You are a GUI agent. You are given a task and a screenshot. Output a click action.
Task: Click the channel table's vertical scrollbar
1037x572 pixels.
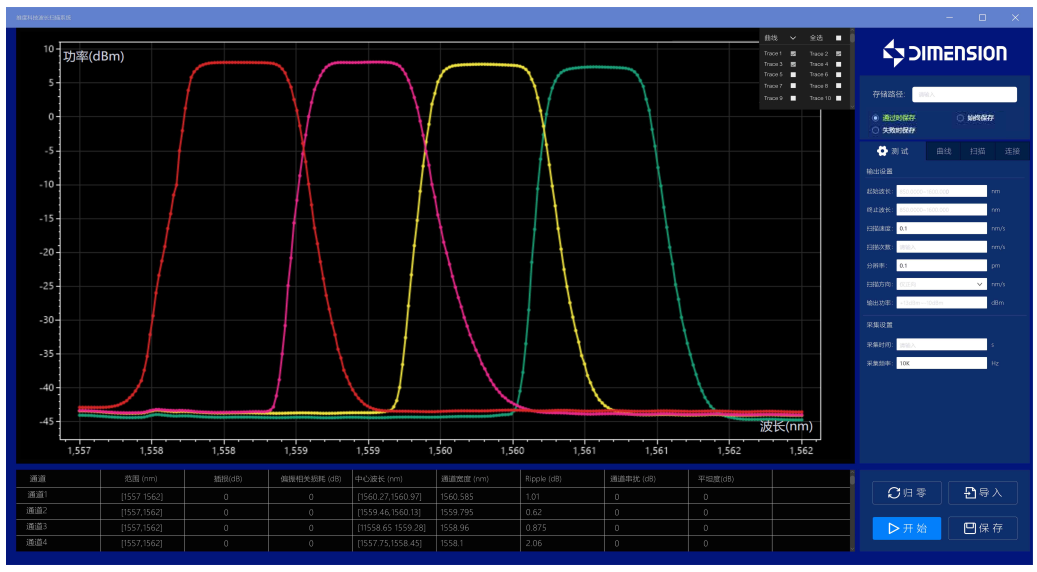pos(852,510)
